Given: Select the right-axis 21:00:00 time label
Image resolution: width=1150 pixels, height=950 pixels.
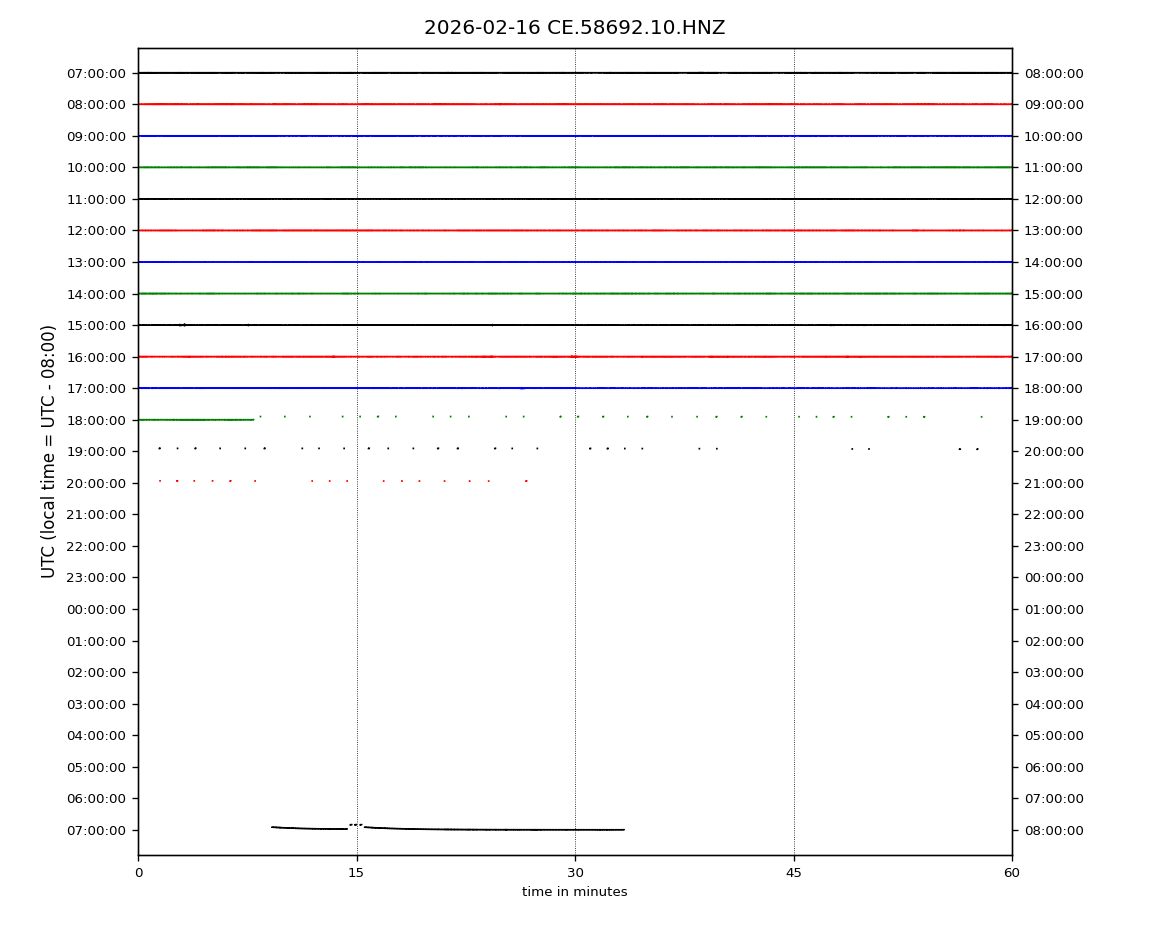Looking at the screenshot, I should point(1053,483).
